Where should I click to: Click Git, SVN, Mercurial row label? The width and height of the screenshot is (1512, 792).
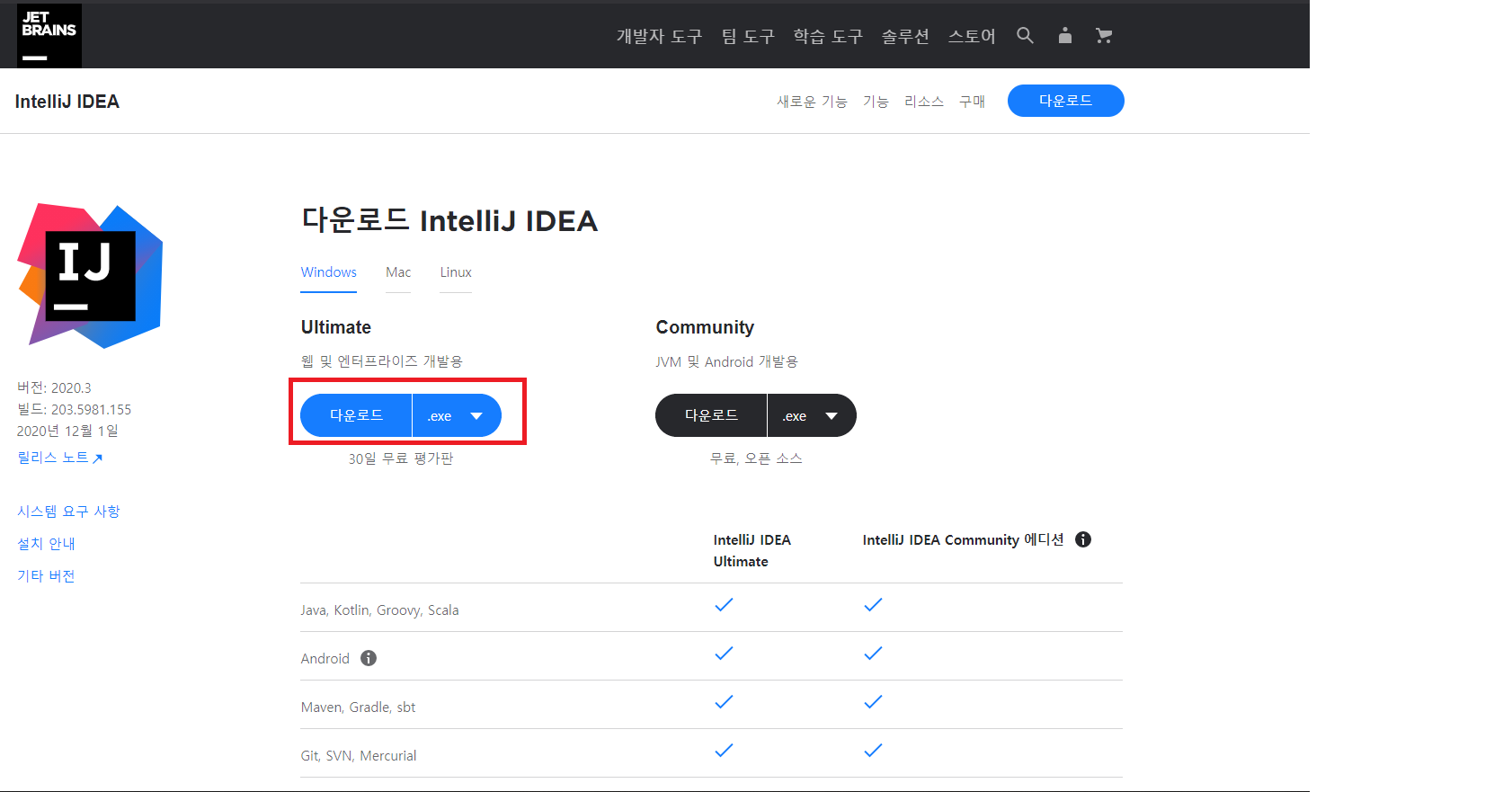359,756
